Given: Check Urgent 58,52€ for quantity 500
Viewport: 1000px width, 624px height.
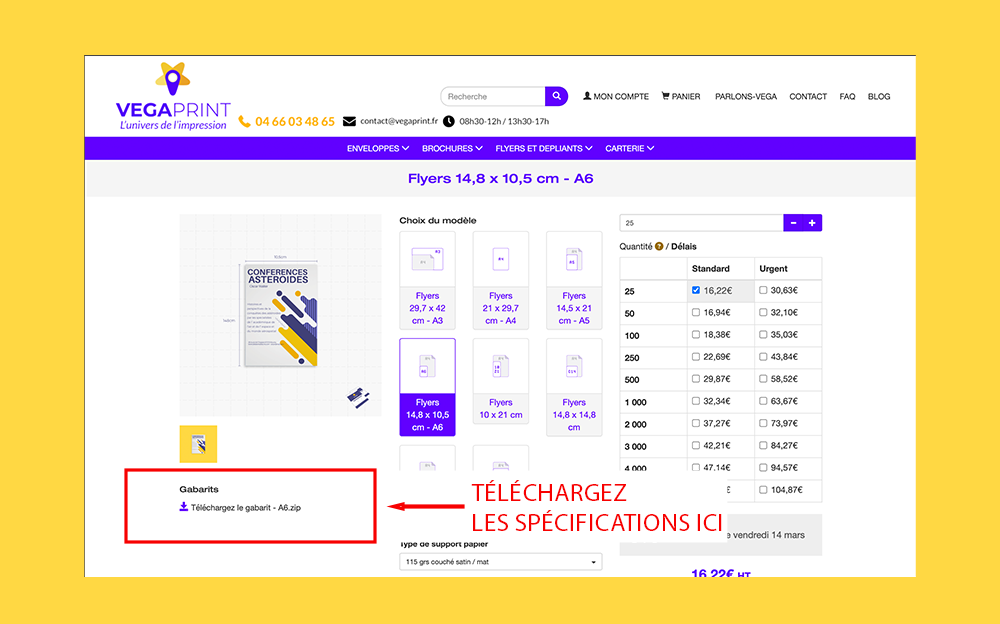Looking at the screenshot, I should (763, 379).
